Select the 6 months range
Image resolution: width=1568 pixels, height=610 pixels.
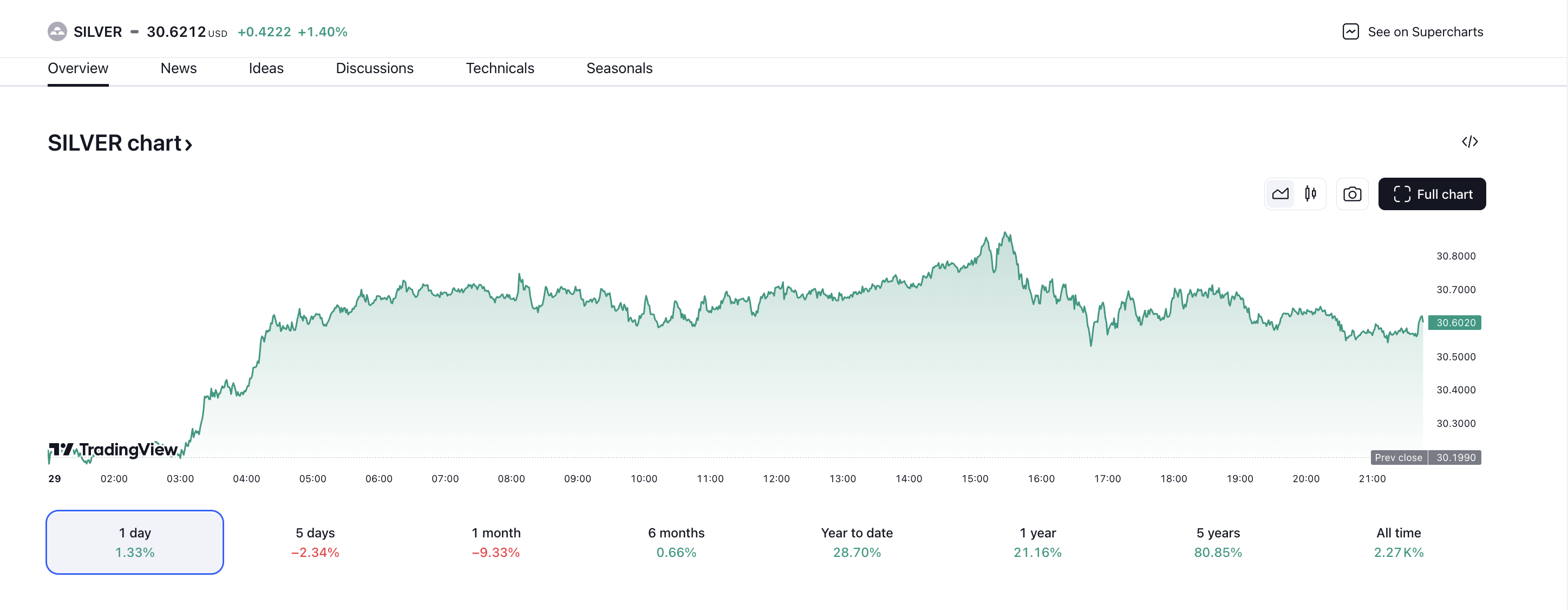pos(676,542)
